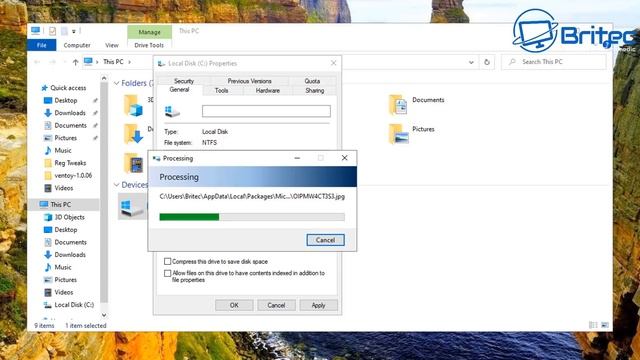Click the Properties checkmark quick access icon

52,31
